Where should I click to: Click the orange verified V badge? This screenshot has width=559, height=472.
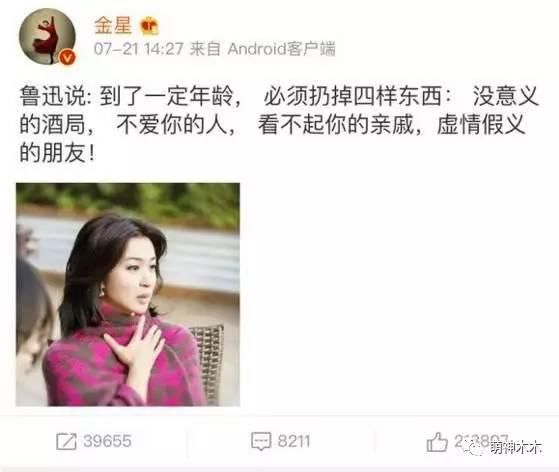click(x=67, y=57)
